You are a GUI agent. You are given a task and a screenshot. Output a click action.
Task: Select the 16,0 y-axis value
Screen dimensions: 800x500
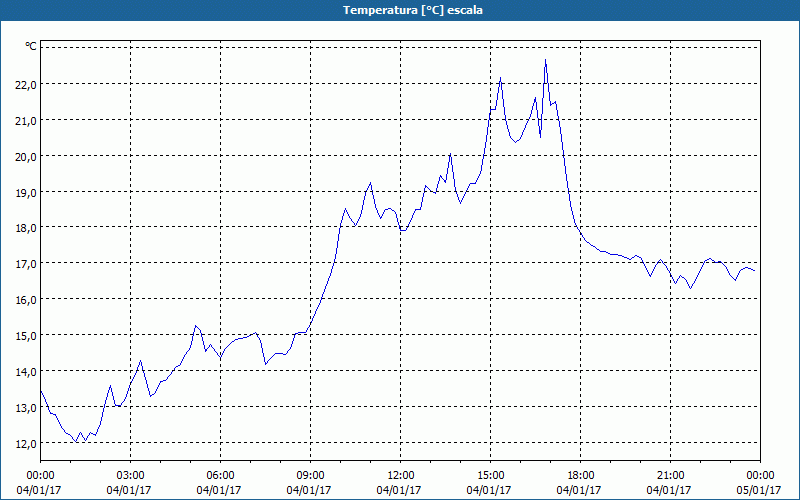(26, 300)
